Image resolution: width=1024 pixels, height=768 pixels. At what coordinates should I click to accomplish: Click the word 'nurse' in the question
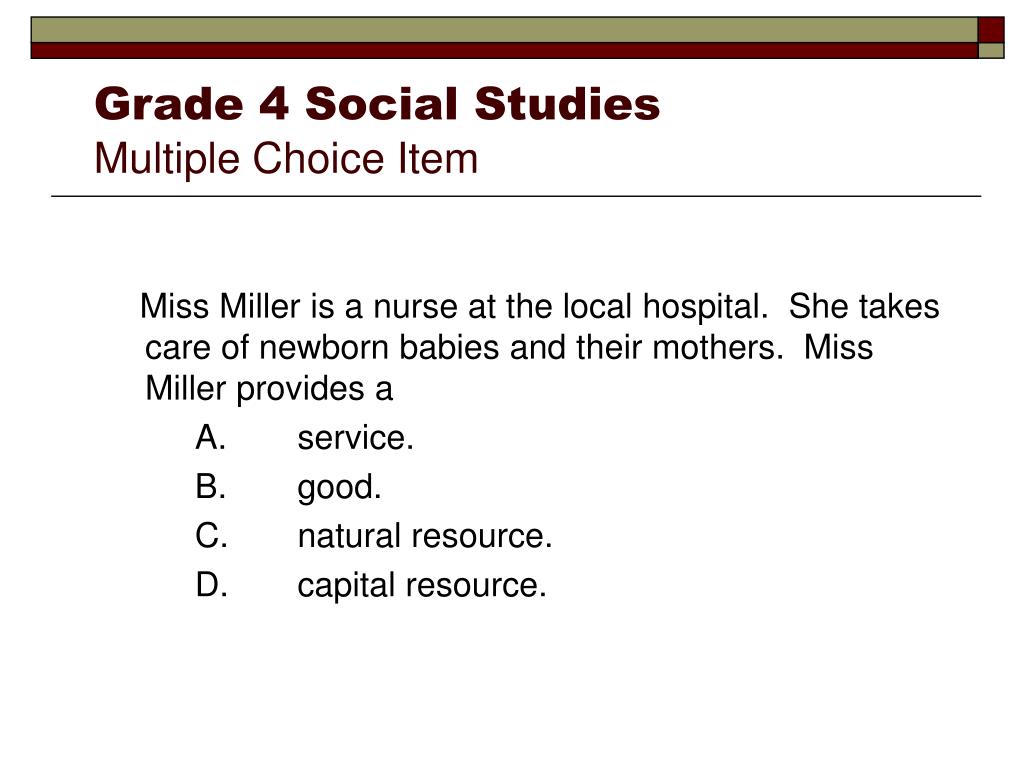coord(415,307)
